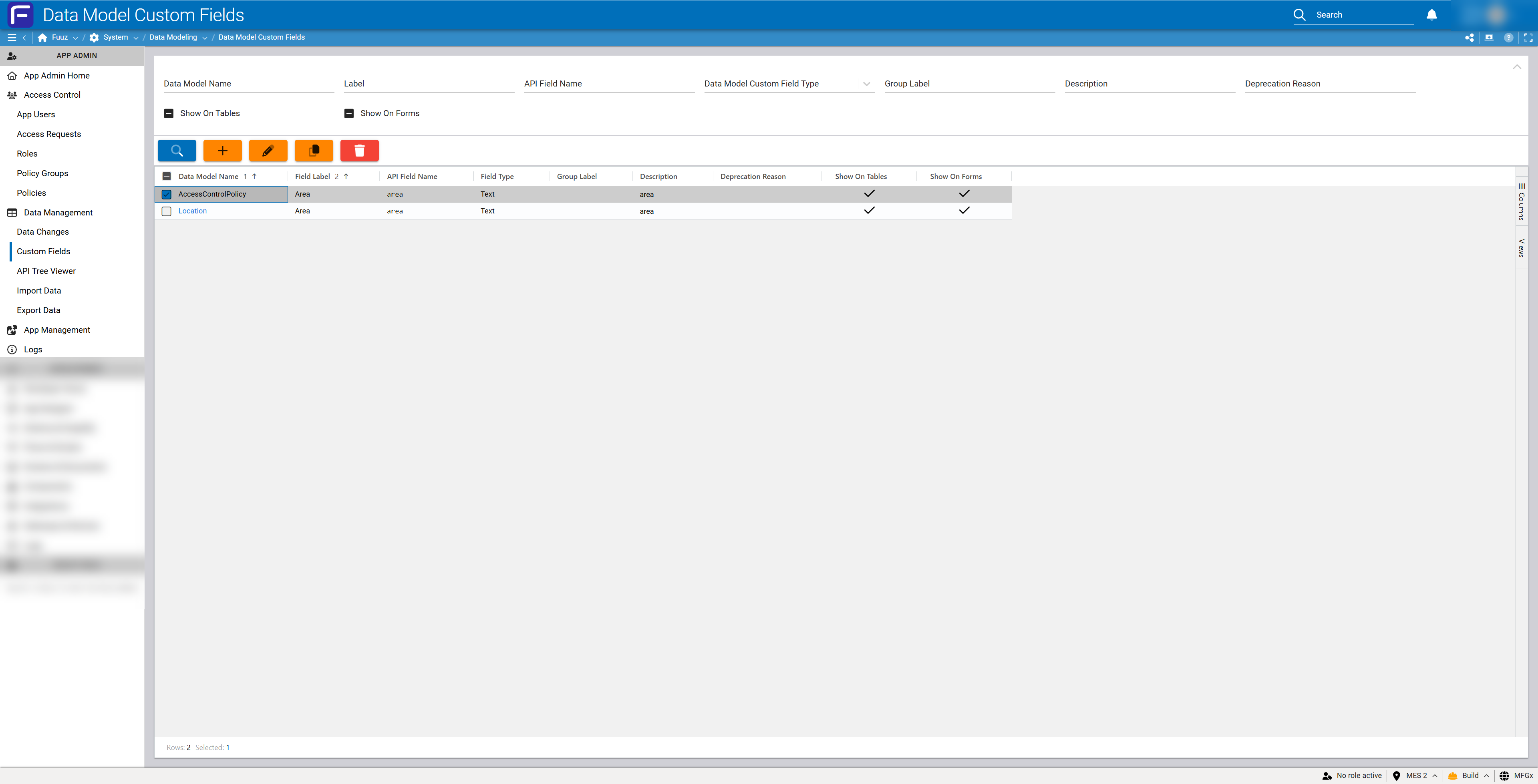The height and width of the screenshot is (784, 1538).
Task: Click the share icon in the breadcrumb bar
Action: pyautogui.click(x=1470, y=37)
